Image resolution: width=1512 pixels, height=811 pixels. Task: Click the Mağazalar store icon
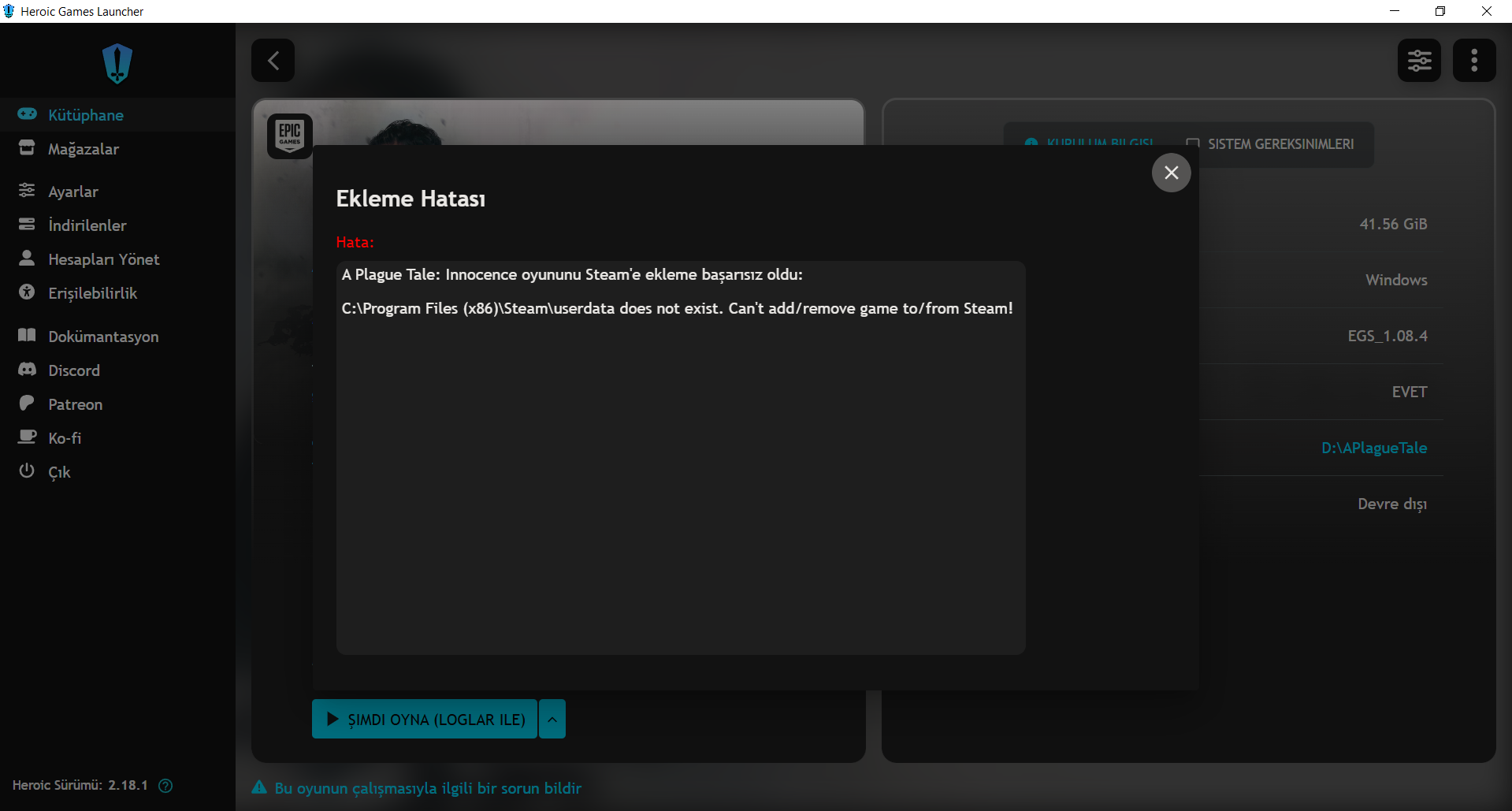point(27,148)
